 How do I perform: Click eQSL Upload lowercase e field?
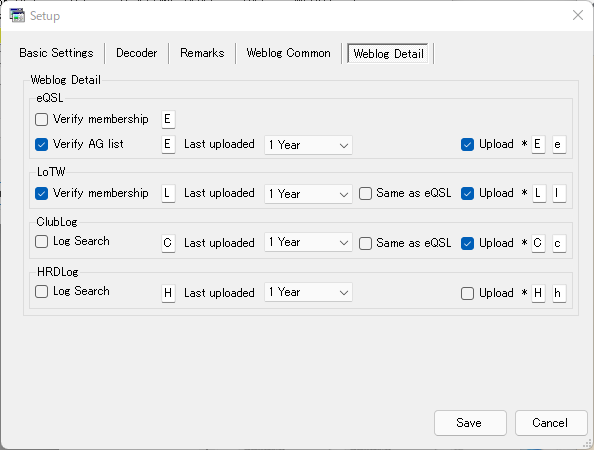[559, 144]
